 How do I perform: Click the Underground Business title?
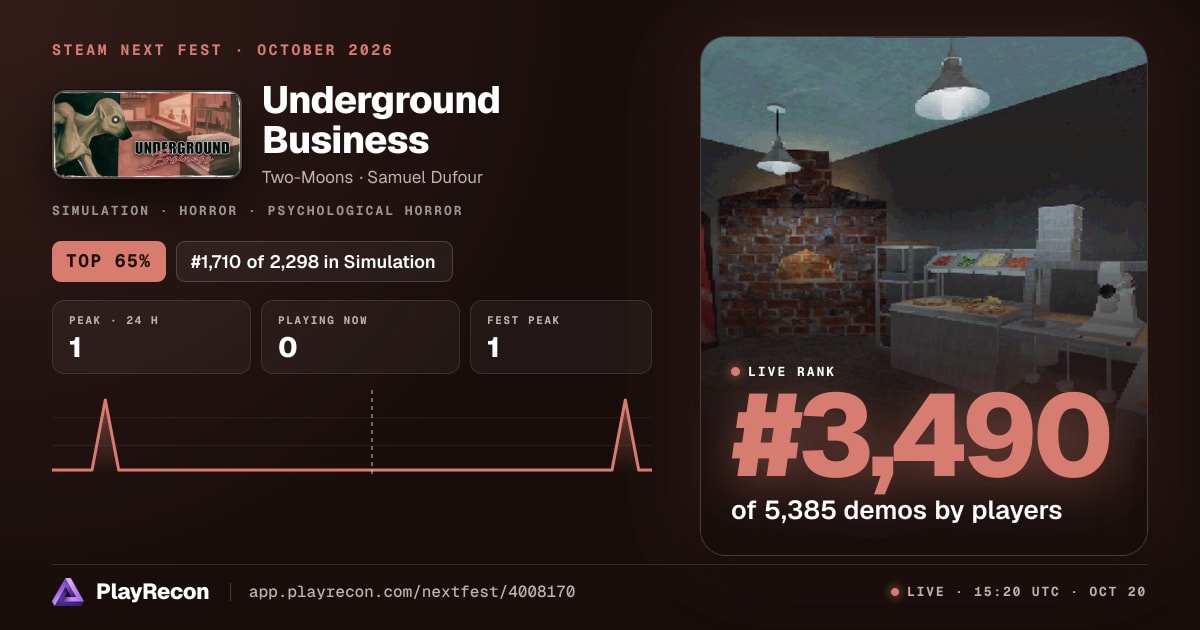(381, 120)
